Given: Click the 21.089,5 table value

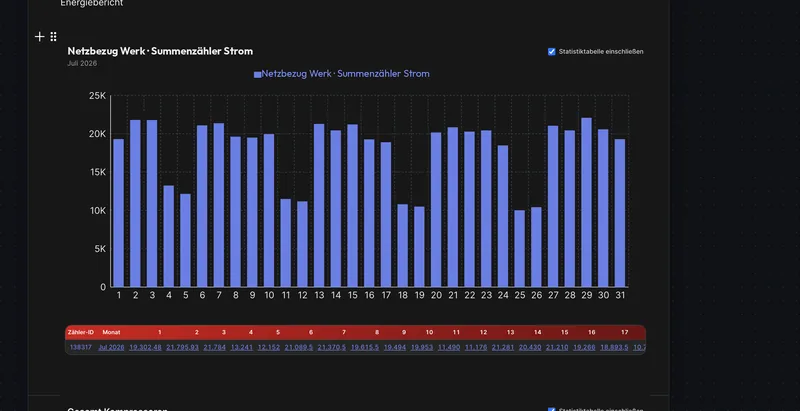Looking at the screenshot, I should 298,347.
